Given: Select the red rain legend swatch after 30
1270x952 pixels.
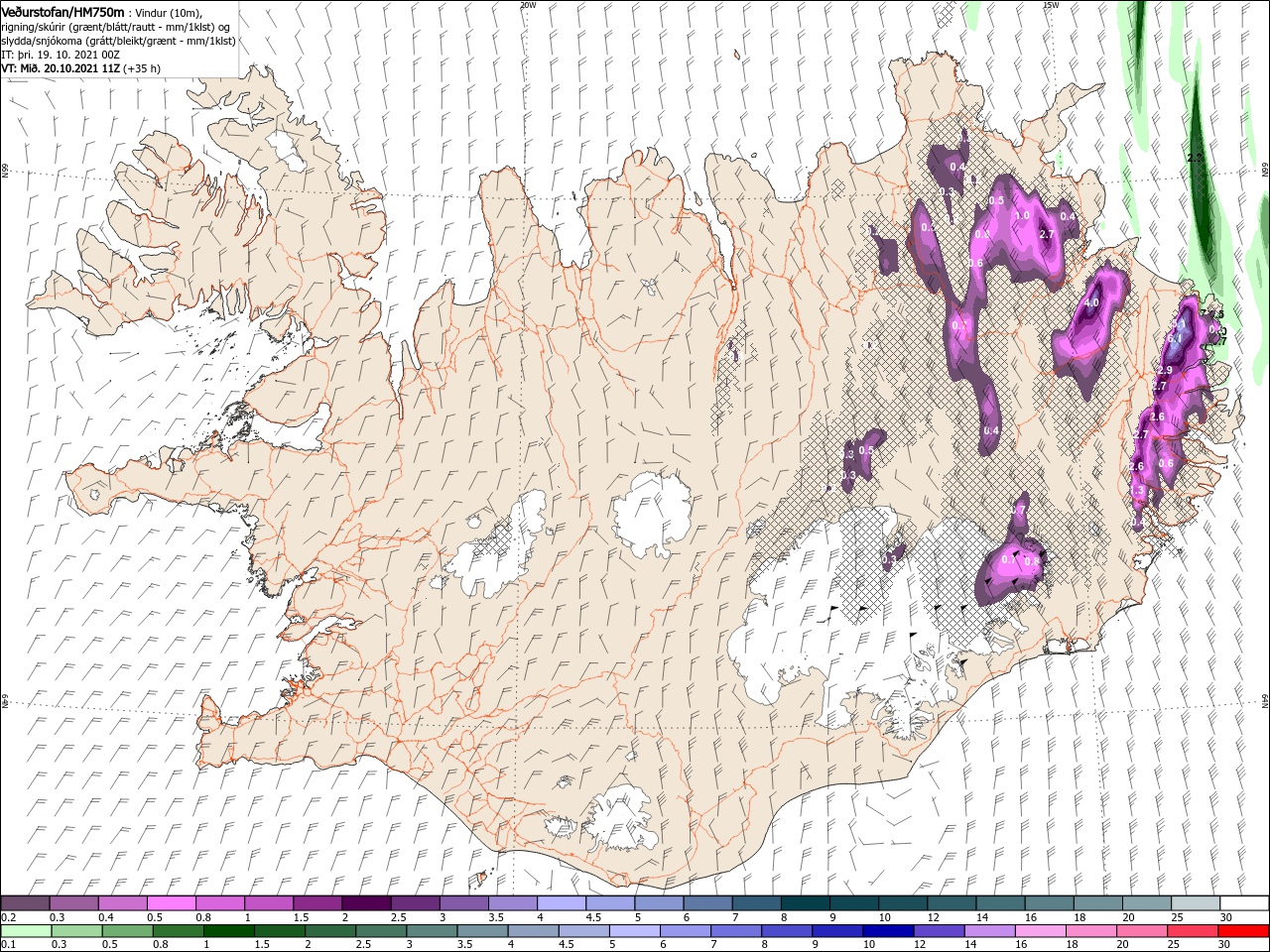Looking at the screenshot, I should pos(1243,931).
